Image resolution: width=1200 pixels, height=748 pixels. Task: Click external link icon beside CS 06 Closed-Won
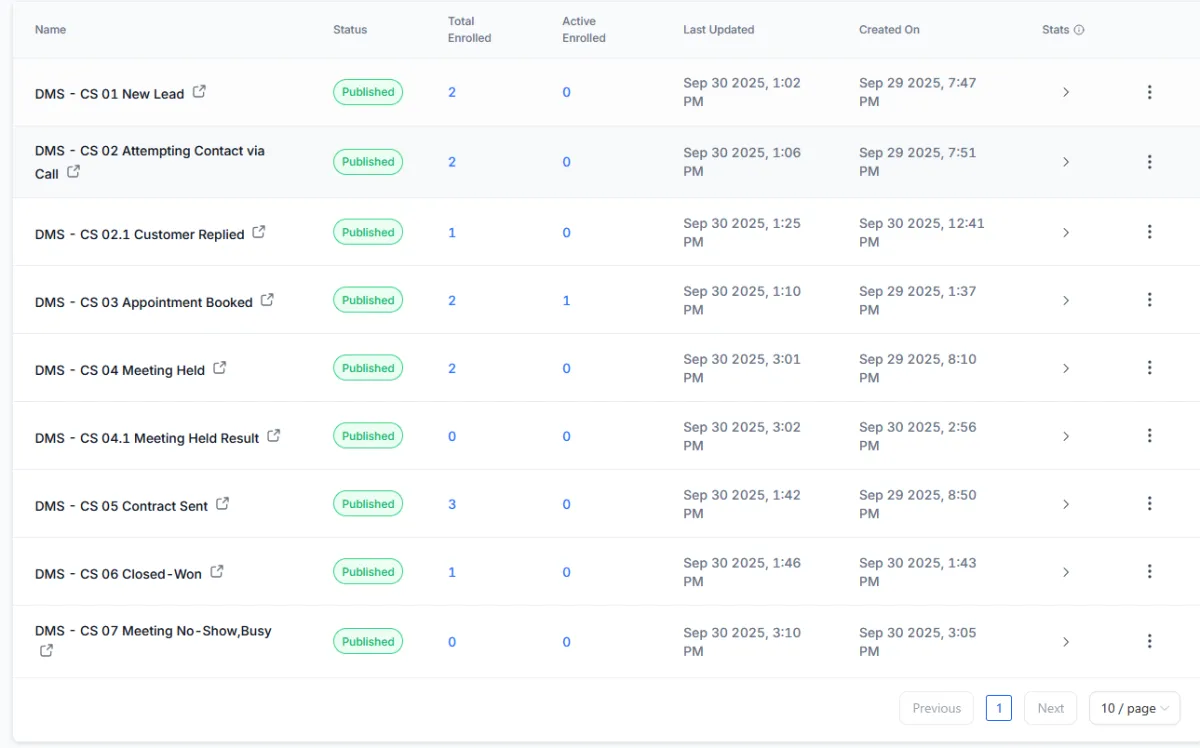point(217,572)
